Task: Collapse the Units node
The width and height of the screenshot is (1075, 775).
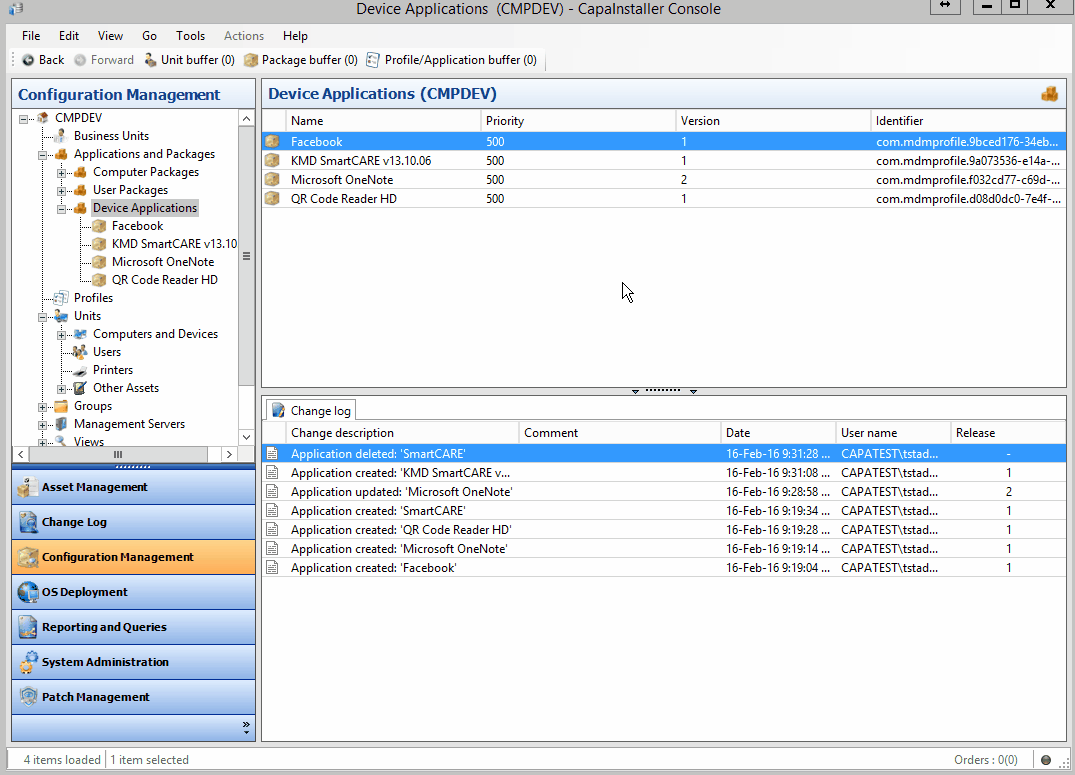Action: coord(43,317)
